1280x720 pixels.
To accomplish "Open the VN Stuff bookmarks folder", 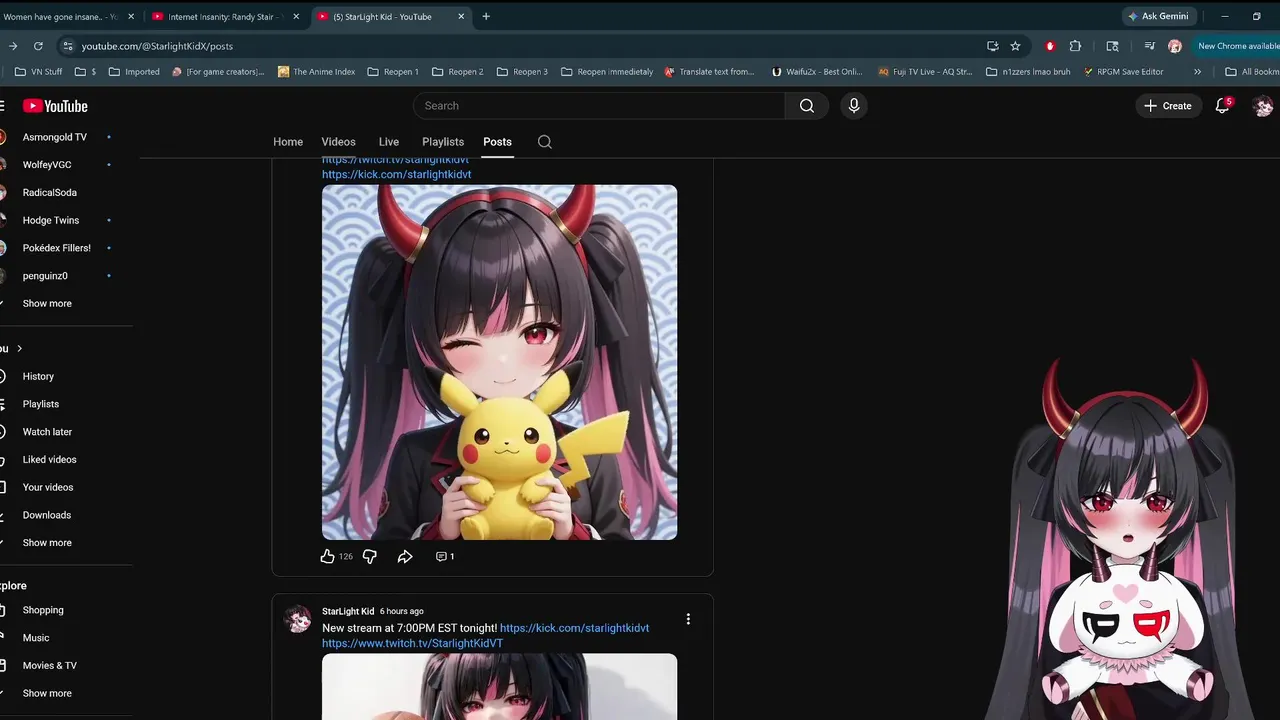I will click(x=39, y=72).
